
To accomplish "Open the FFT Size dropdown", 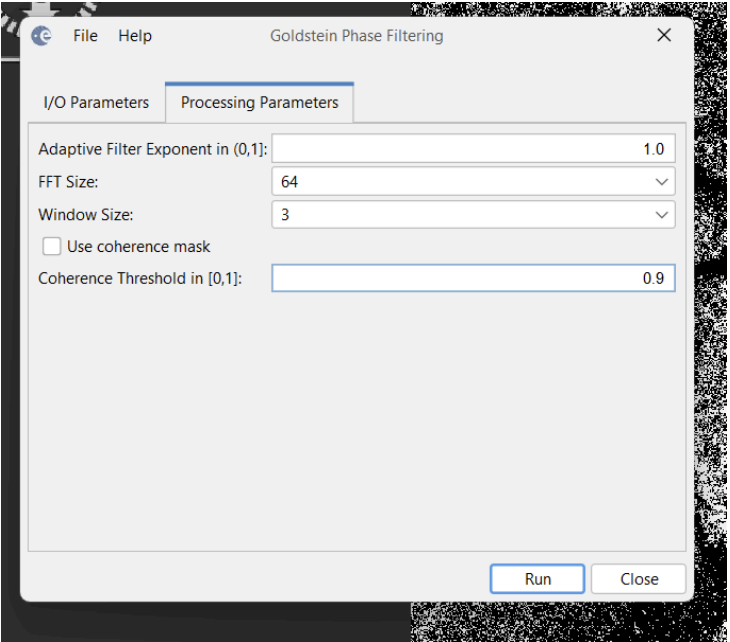I will point(473,182).
